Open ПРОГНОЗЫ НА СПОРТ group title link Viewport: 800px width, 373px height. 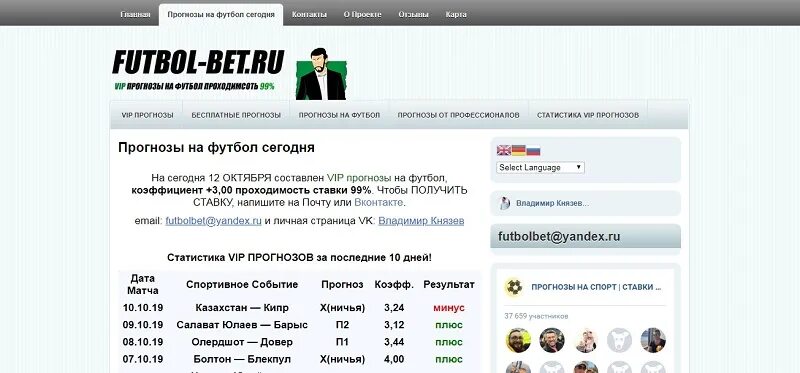(x=596, y=287)
